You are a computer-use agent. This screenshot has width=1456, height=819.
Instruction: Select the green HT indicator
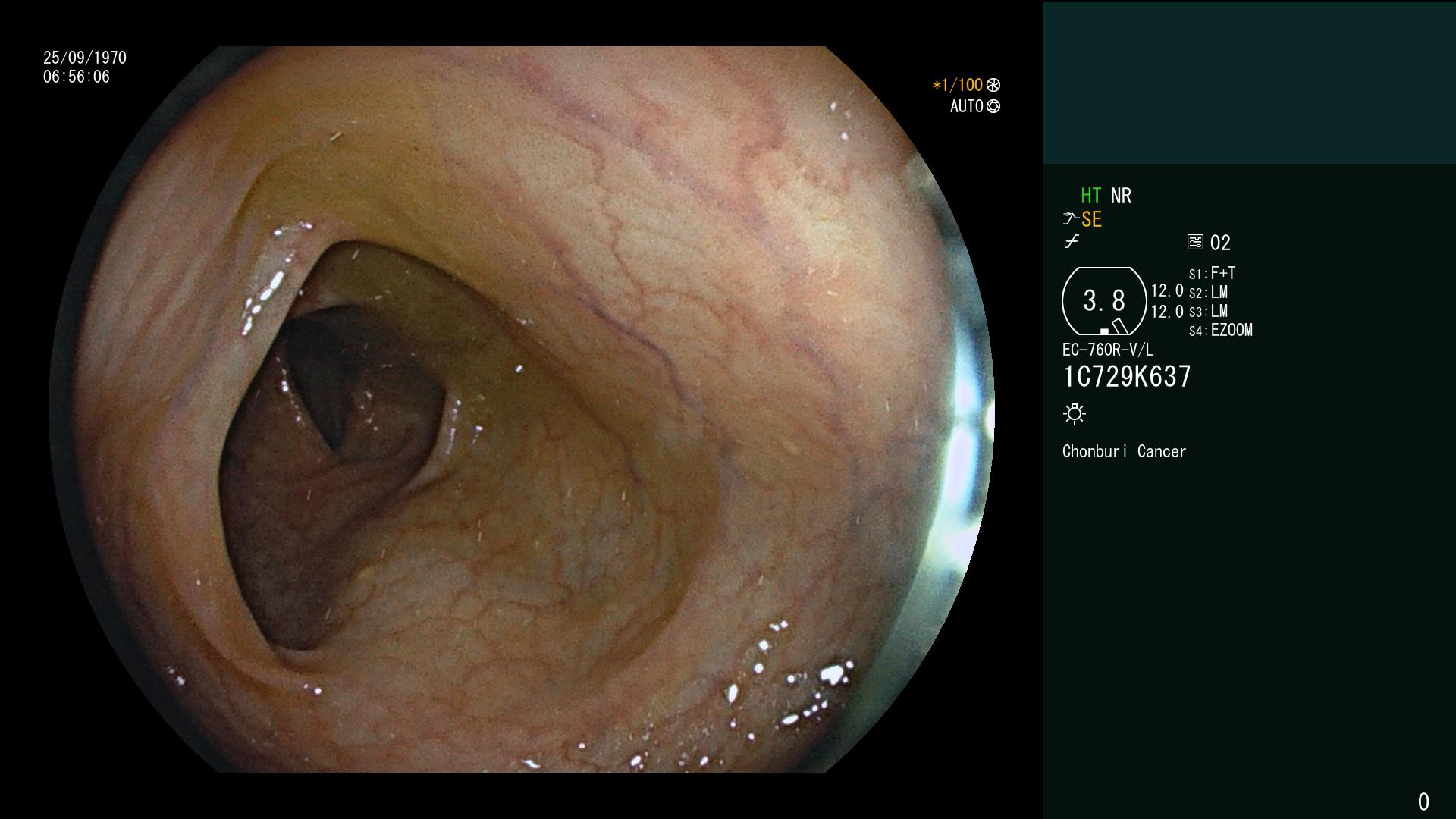coord(1091,196)
